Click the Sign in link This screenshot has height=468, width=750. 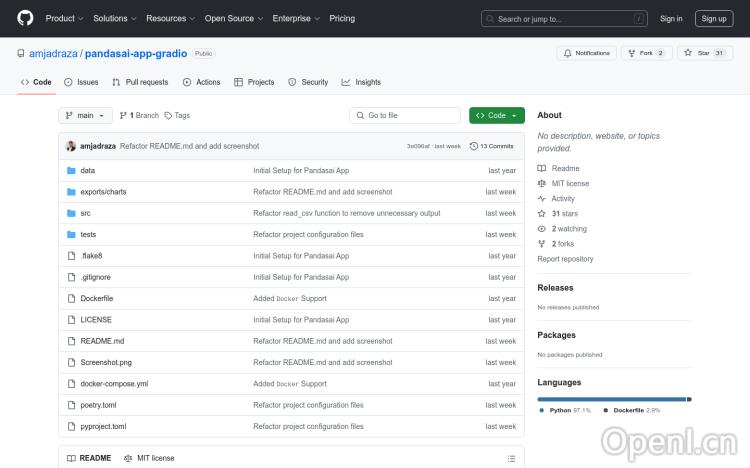tap(671, 19)
